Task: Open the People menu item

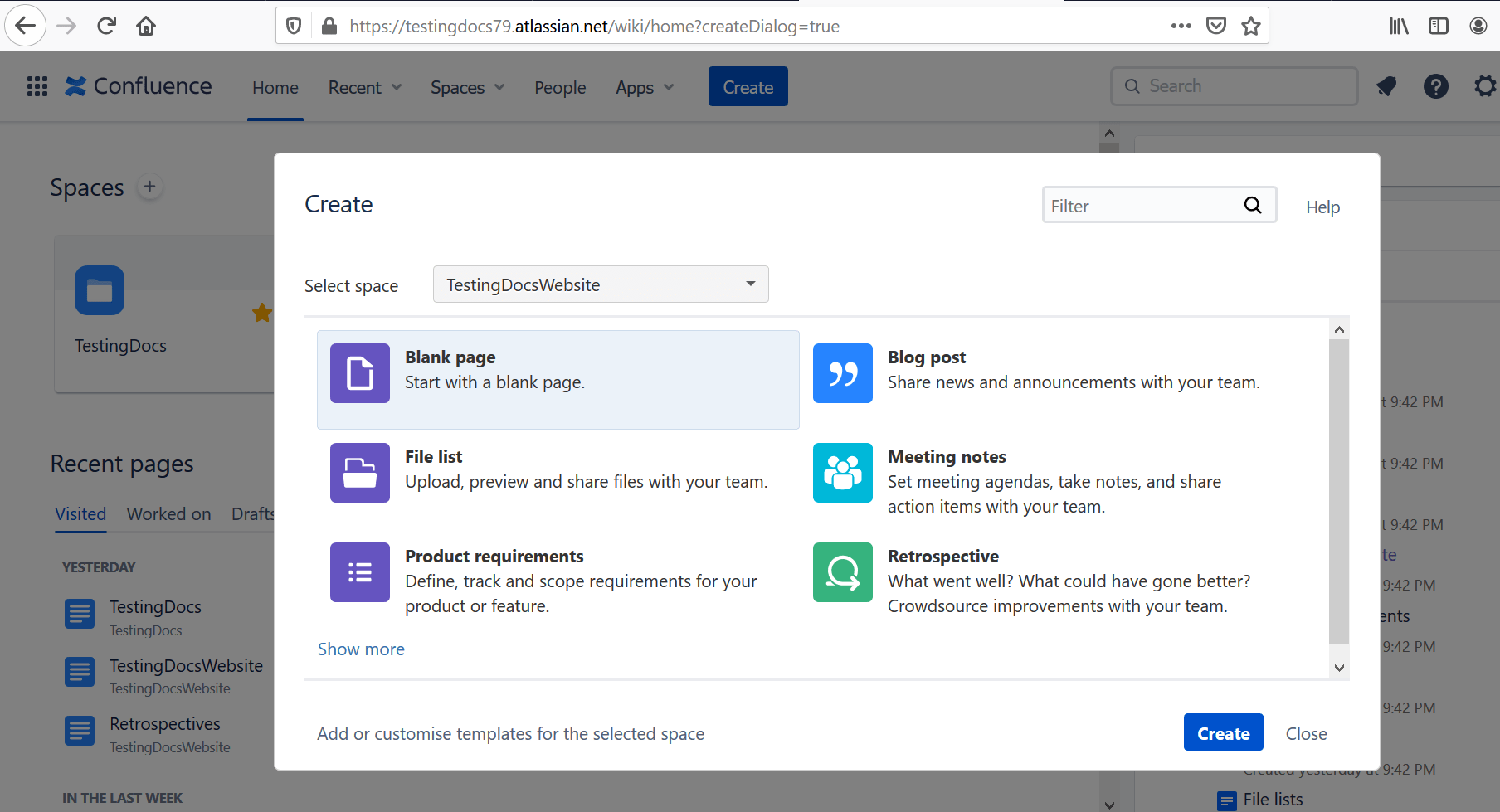Action: tap(560, 87)
